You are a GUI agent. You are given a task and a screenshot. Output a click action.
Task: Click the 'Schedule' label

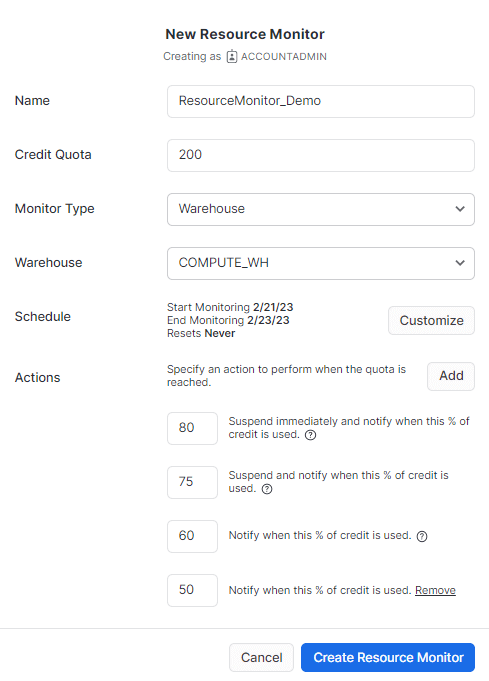(x=43, y=317)
